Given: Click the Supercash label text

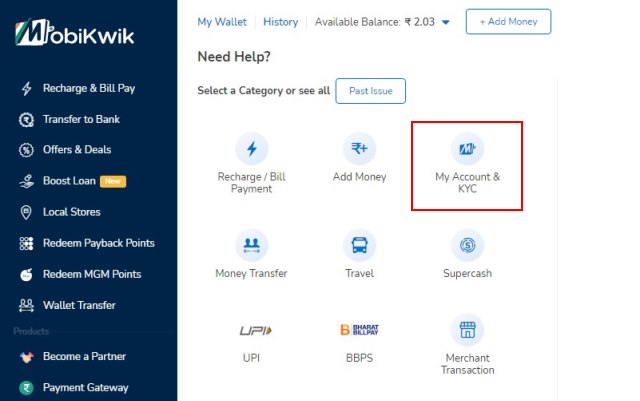Looking at the screenshot, I should coord(467,273).
